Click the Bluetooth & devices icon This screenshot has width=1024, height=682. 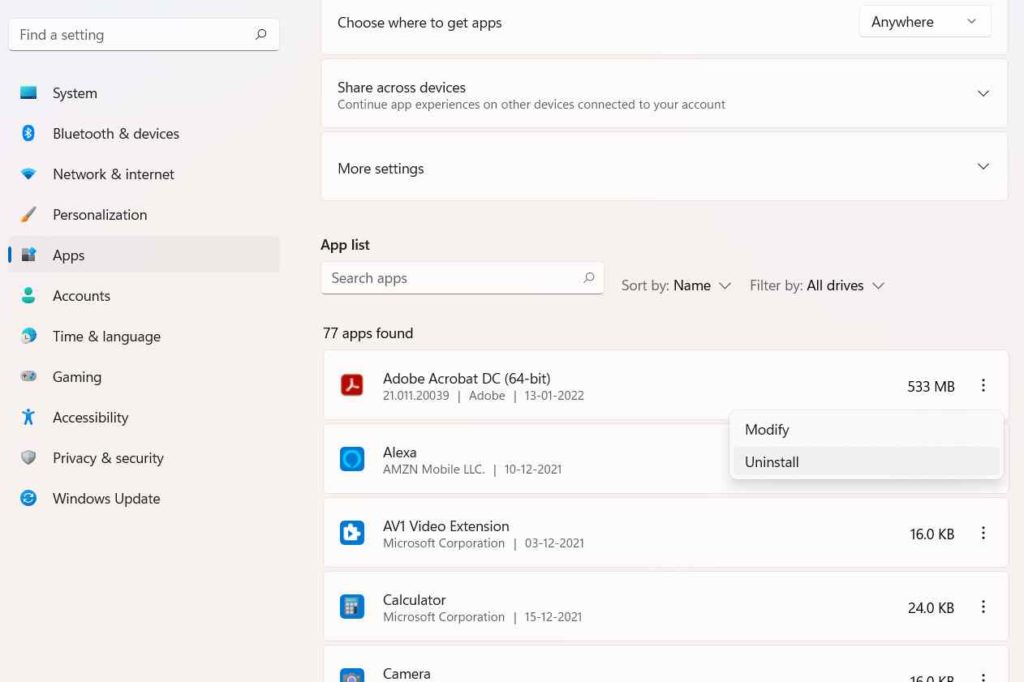[x=28, y=133]
